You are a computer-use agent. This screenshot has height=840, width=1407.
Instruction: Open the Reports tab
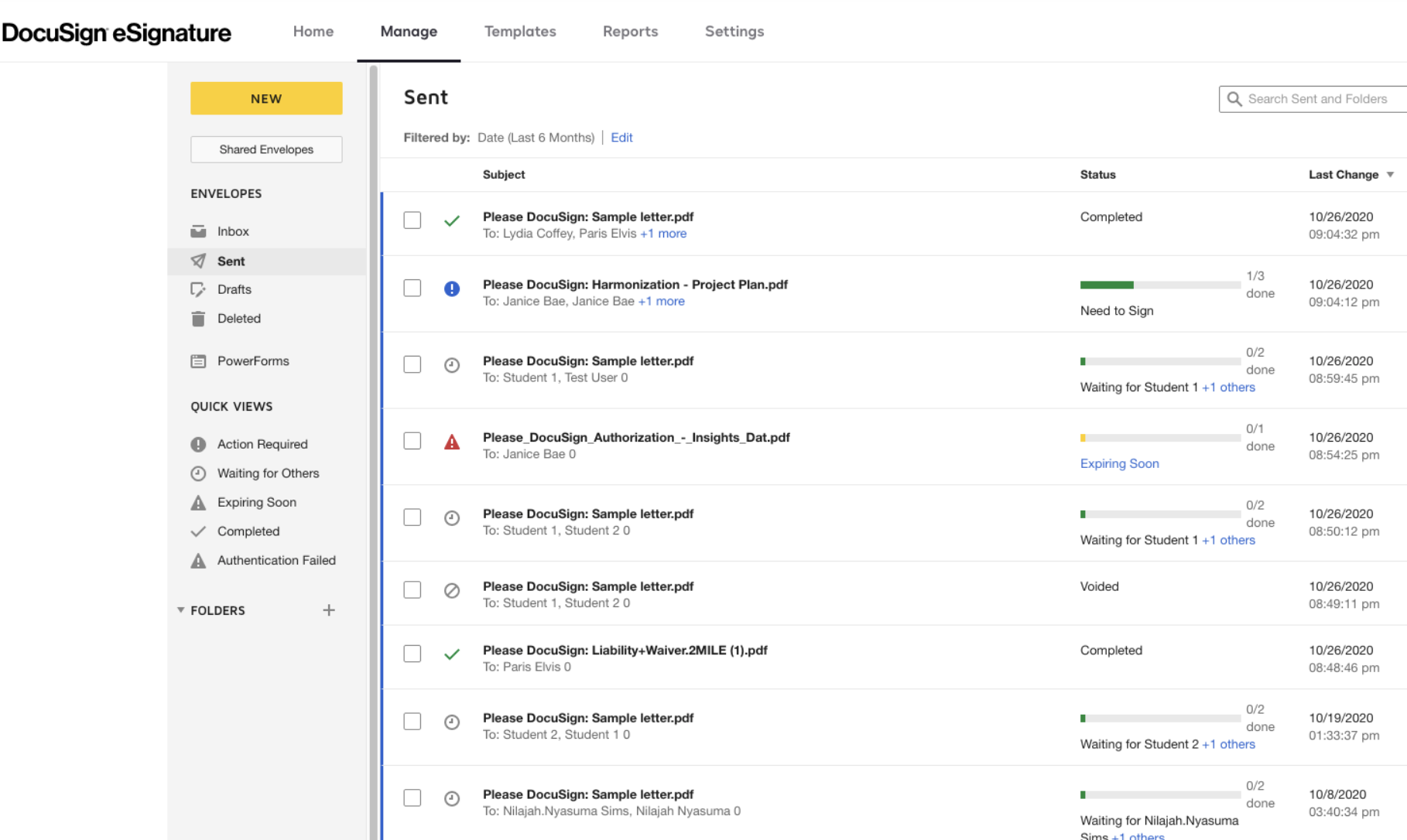630,31
